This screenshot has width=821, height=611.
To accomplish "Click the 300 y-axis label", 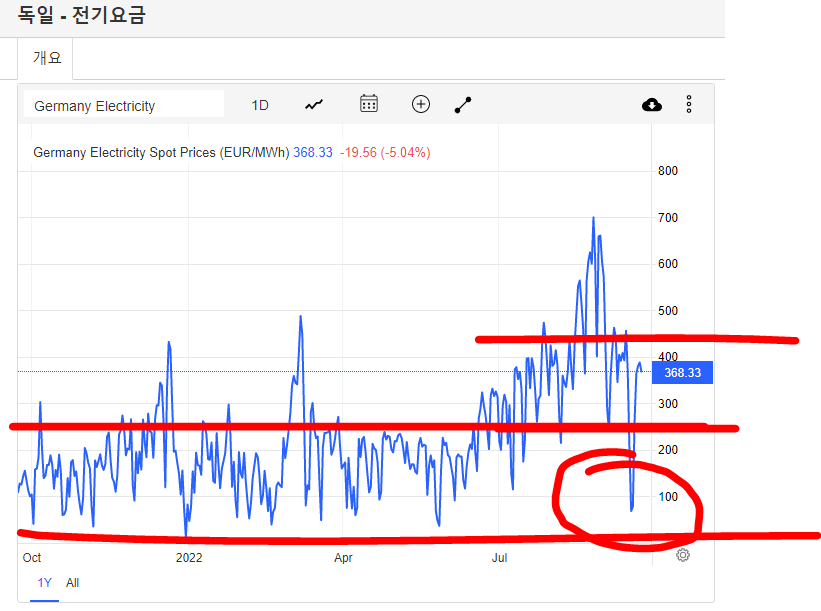I will click(668, 404).
